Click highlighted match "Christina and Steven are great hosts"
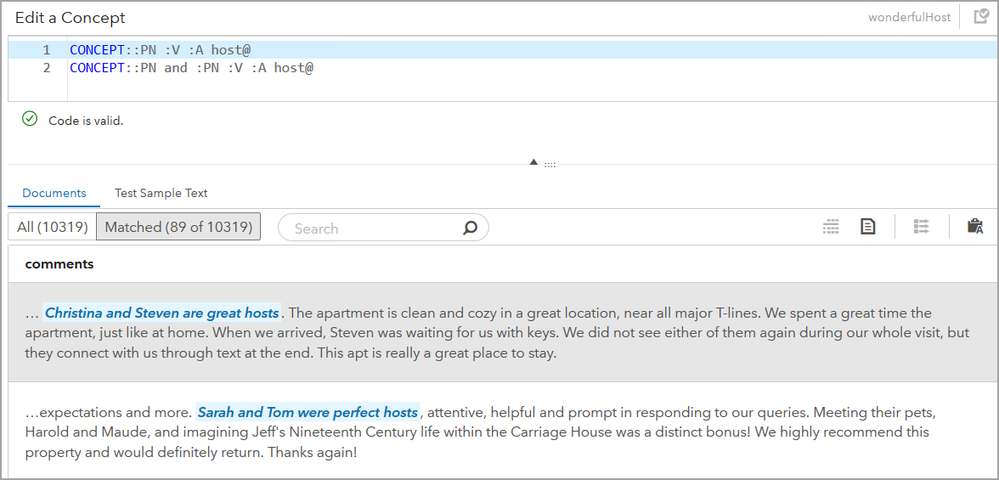The image size is (999, 480). (x=161, y=313)
